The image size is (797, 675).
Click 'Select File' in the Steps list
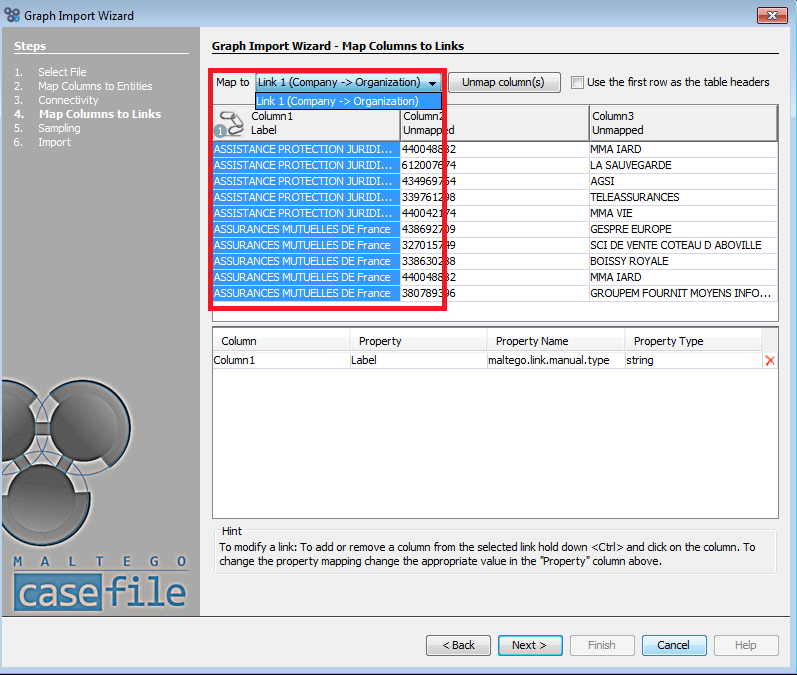click(x=62, y=72)
